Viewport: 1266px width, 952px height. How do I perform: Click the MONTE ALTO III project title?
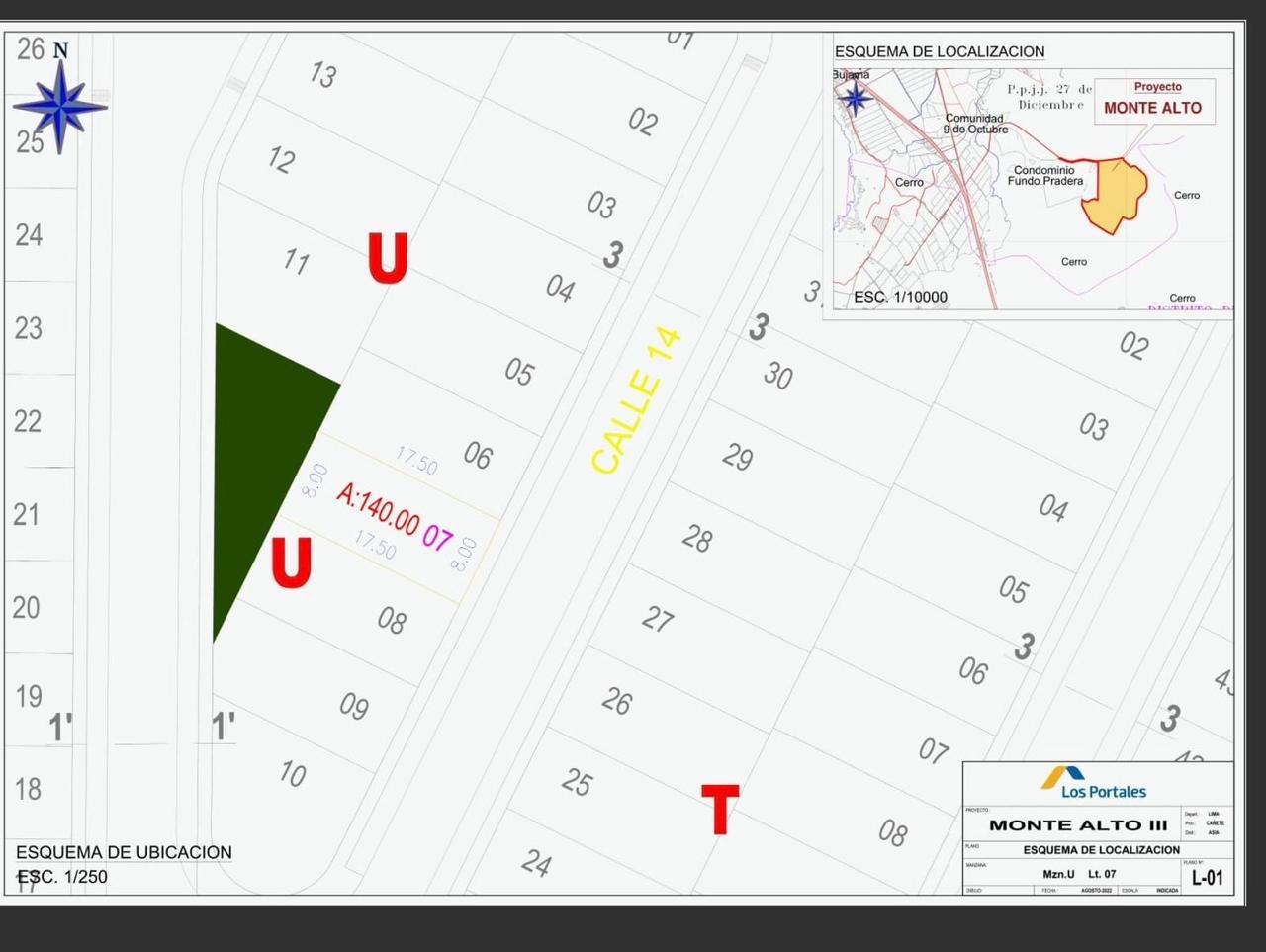pos(1077,825)
